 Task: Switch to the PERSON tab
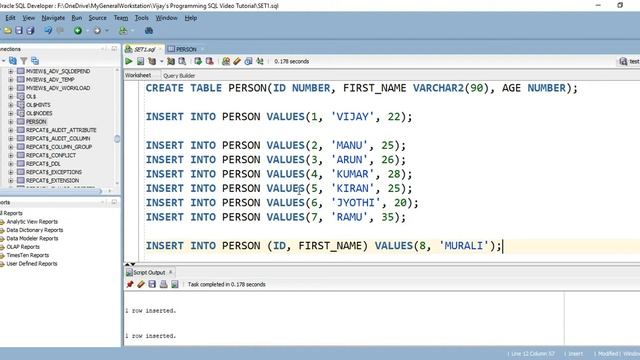pos(186,49)
